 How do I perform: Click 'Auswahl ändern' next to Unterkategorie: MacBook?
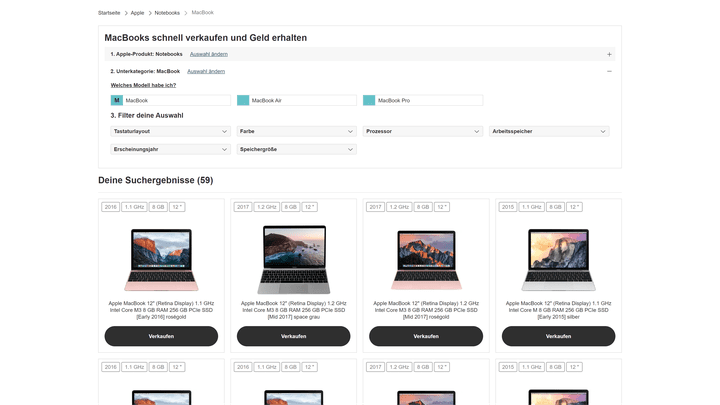pyautogui.click(x=206, y=71)
